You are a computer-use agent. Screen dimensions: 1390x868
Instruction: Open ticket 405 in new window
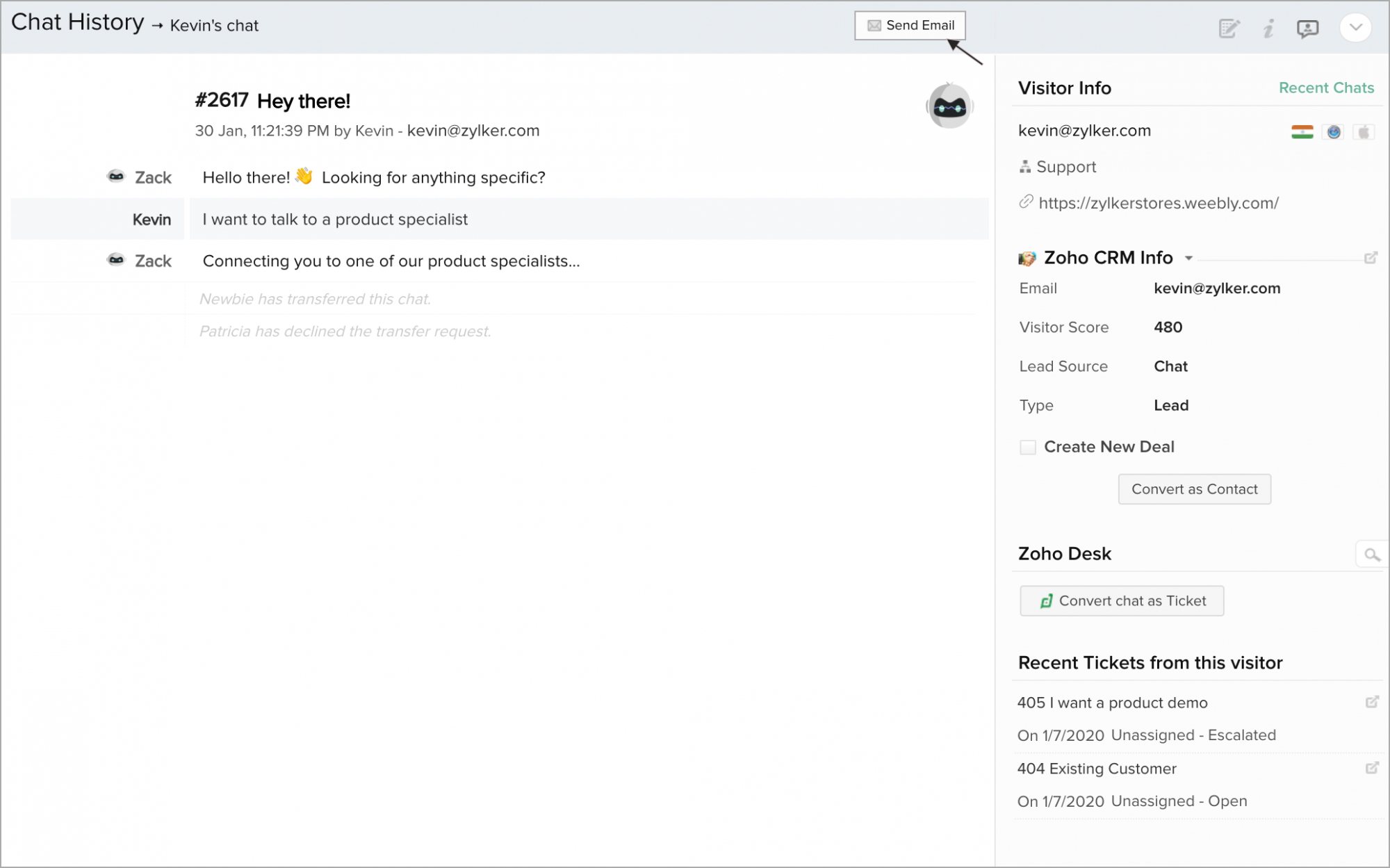(1371, 702)
